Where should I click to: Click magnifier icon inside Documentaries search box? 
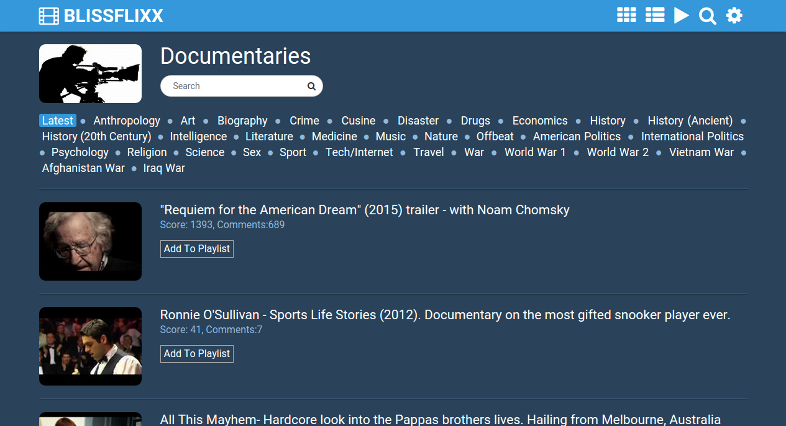311,86
